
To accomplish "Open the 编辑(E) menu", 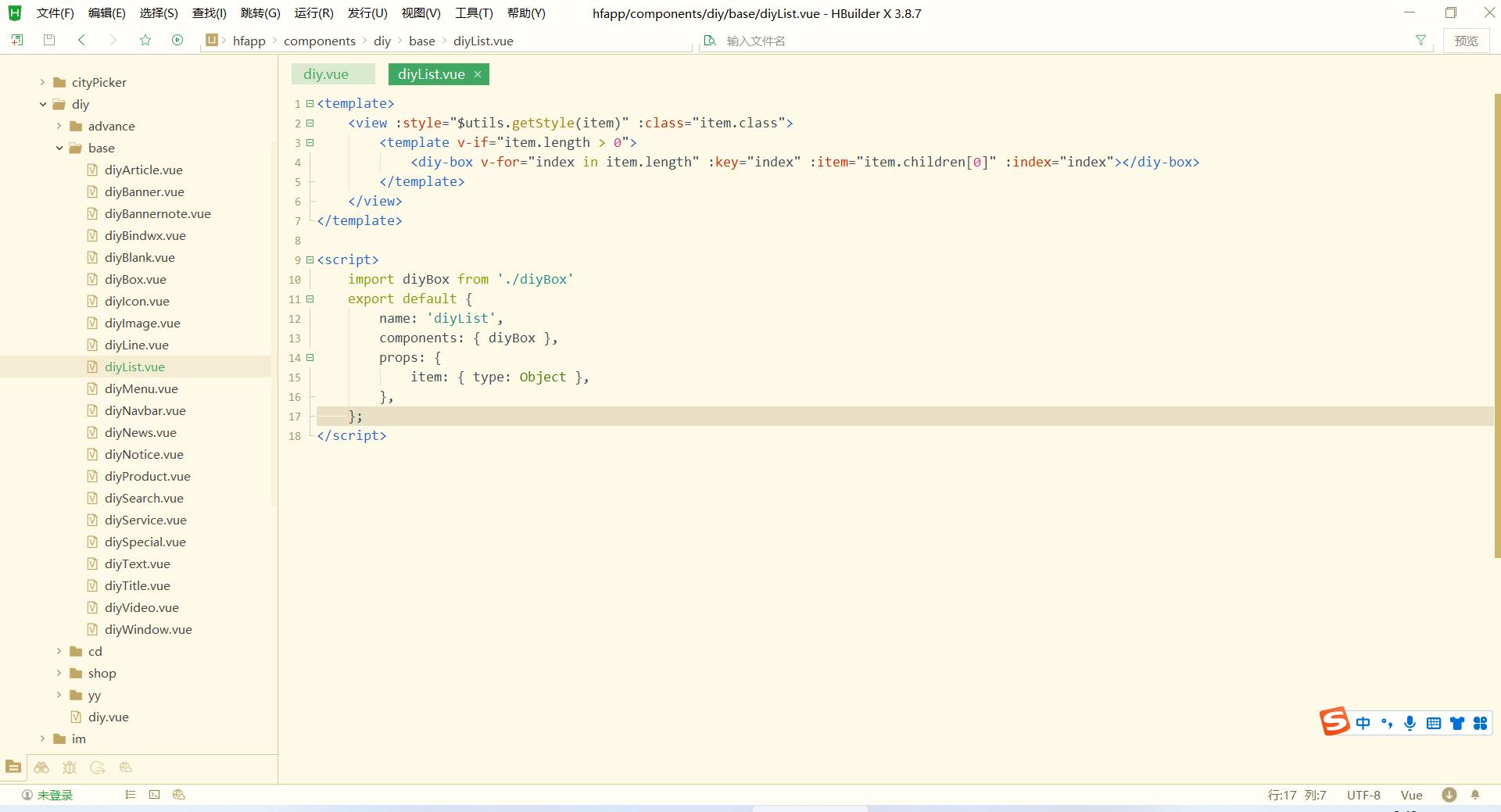I will pyautogui.click(x=107, y=13).
